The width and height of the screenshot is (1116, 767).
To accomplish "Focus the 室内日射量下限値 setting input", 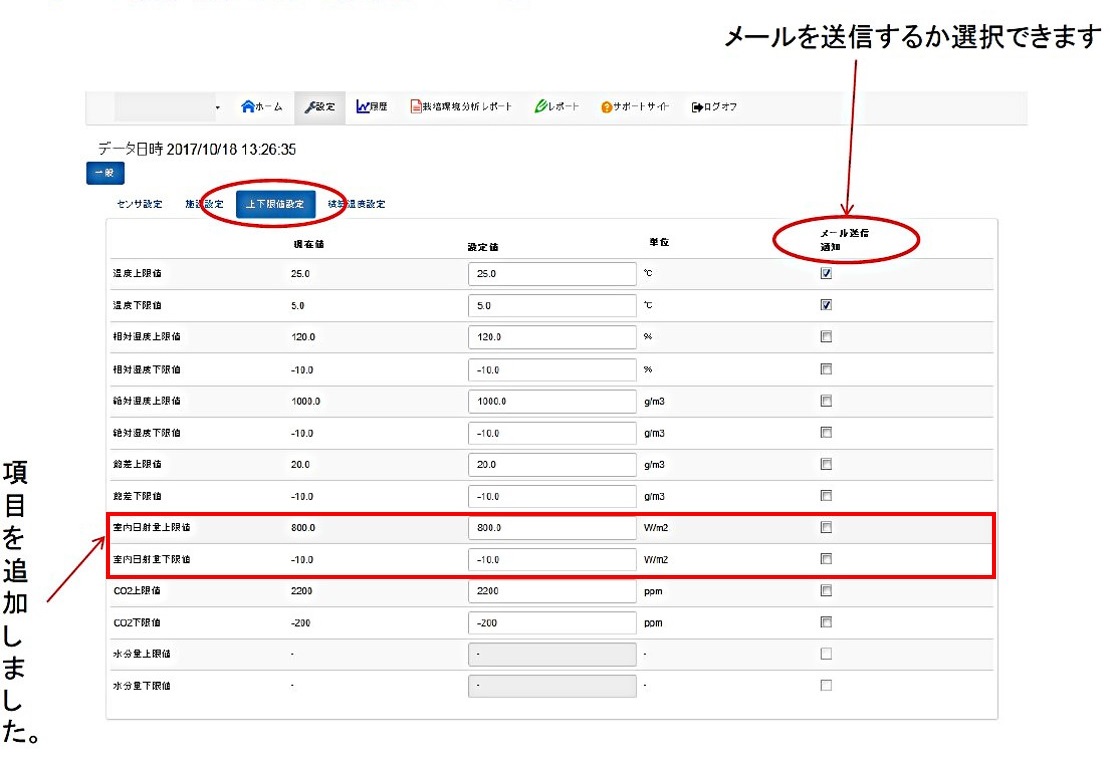I will click(x=552, y=560).
